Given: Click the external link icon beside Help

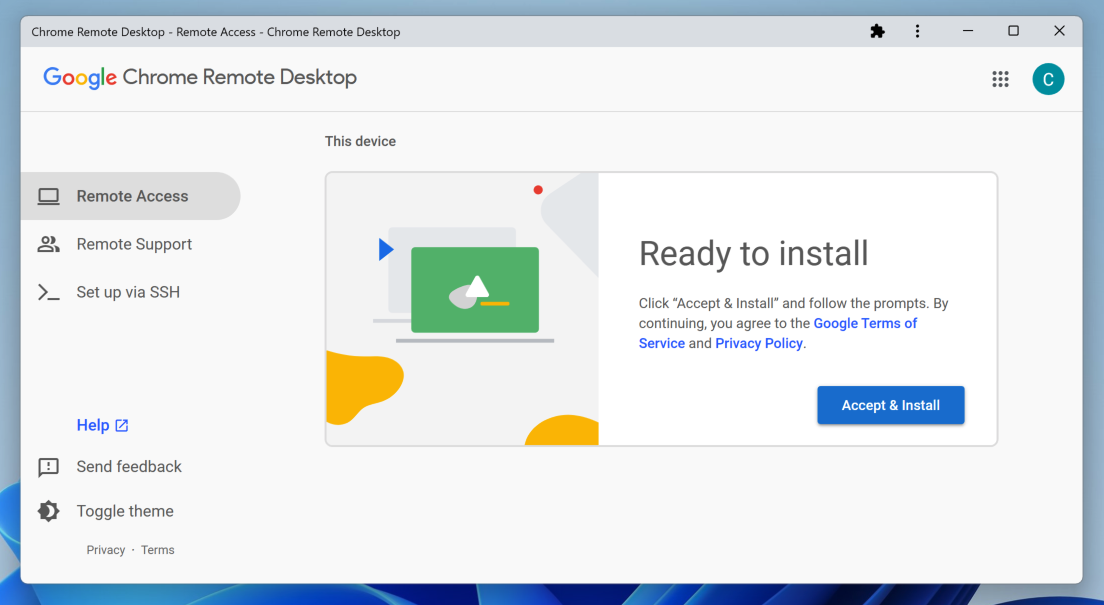Looking at the screenshot, I should (122, 425).
